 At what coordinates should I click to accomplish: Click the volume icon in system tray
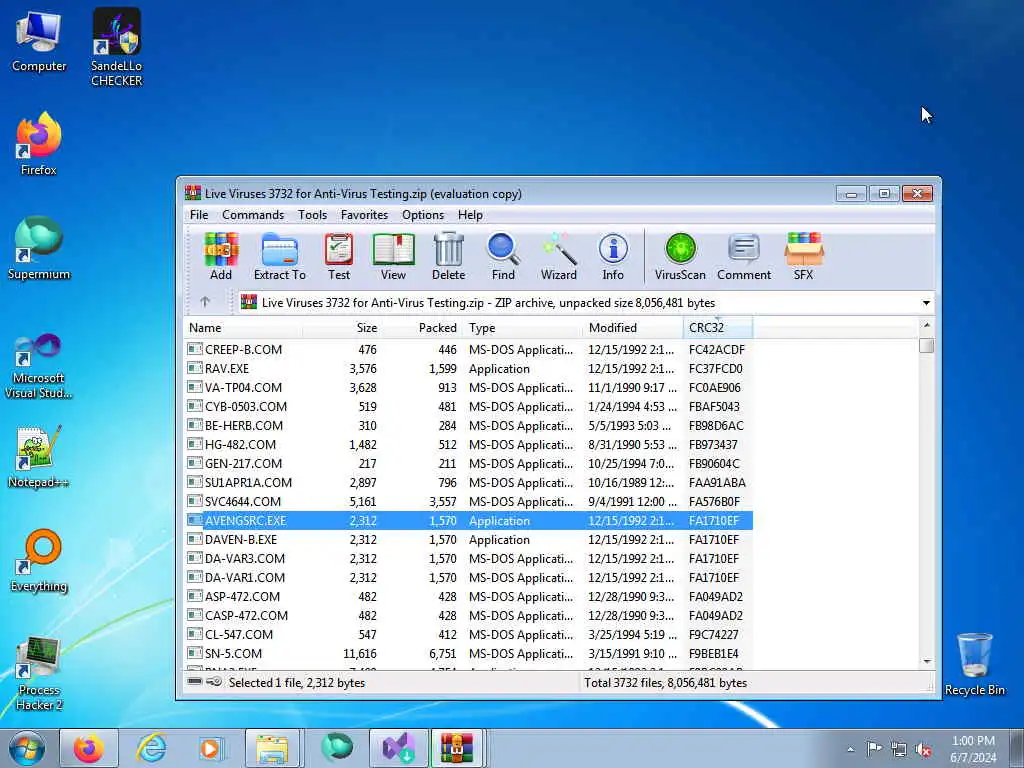[x=923, y=750]
